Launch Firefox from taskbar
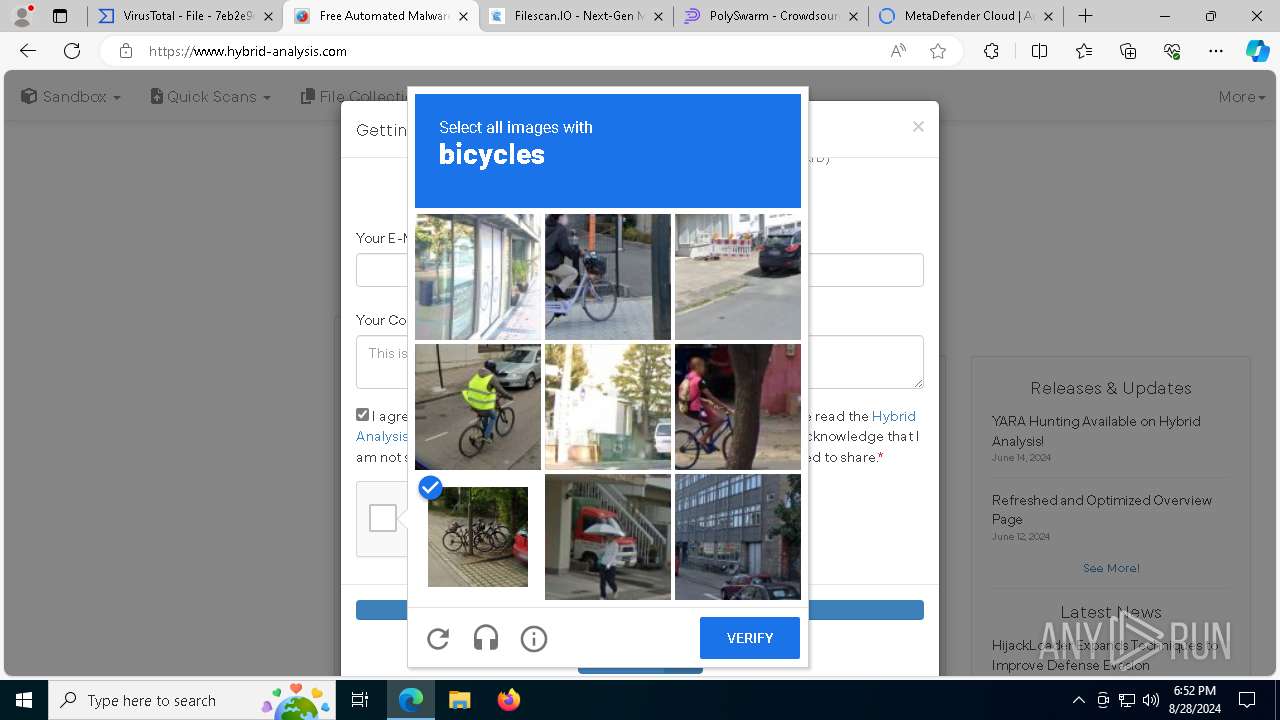1280x720 pixels. (508, 700)
